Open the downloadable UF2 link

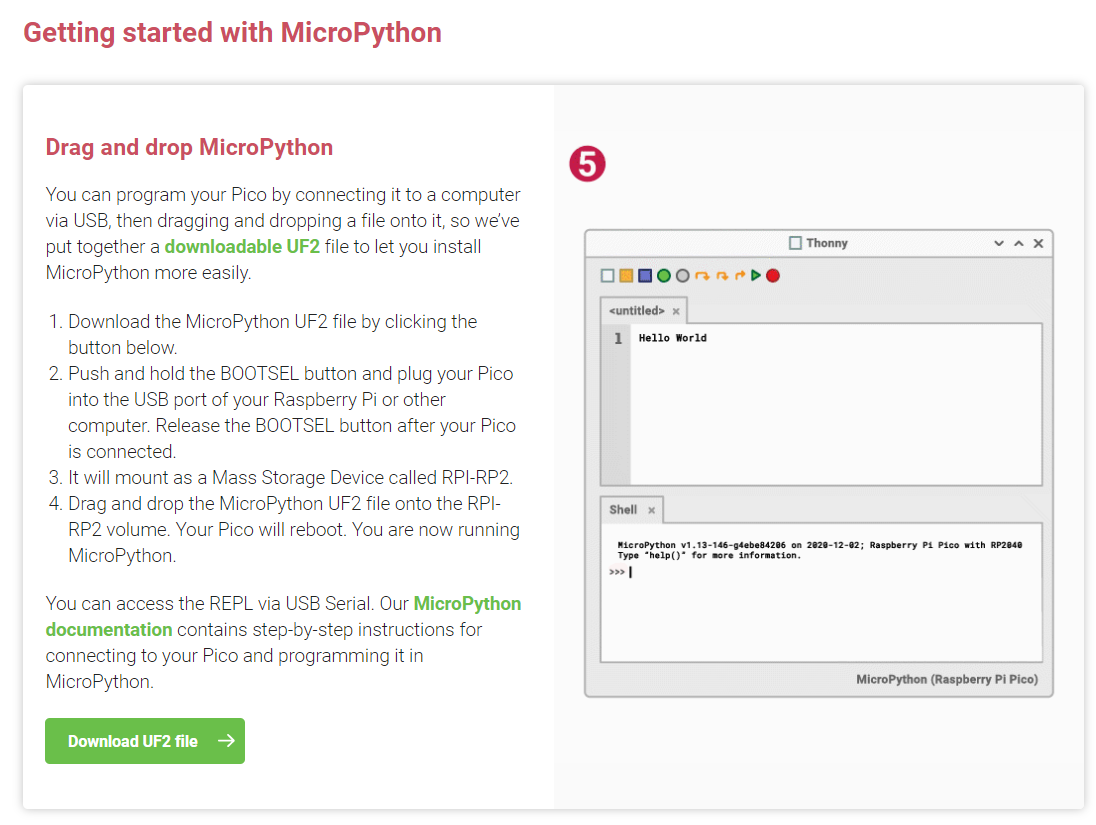[242, 247]
